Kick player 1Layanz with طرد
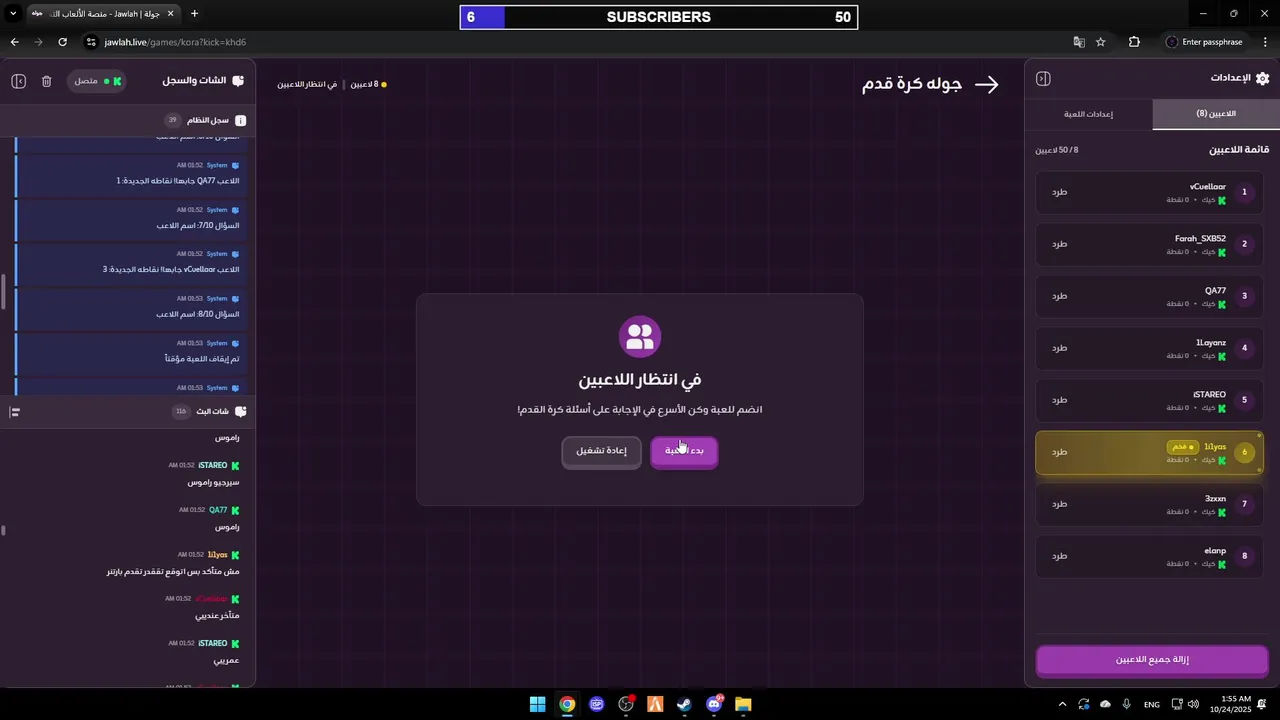This screenshot has width=1280, height=720. tap(1059, 348)
